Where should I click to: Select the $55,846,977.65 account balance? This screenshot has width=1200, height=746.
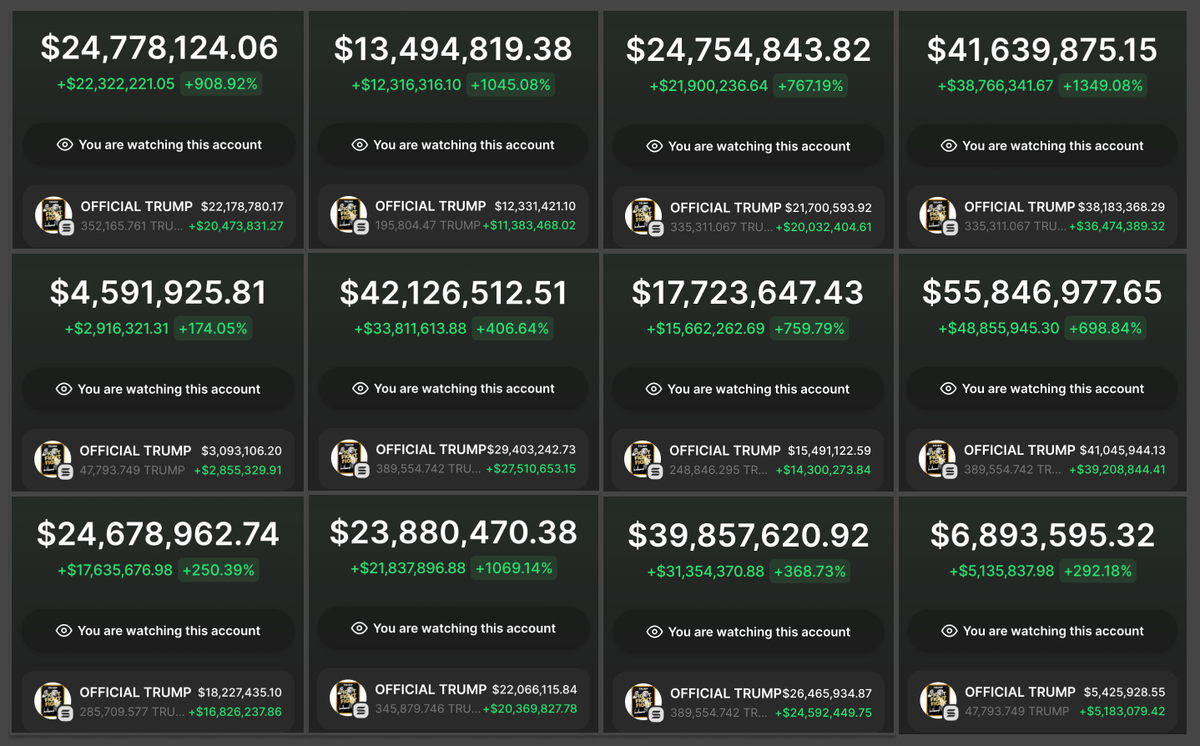1042,292
